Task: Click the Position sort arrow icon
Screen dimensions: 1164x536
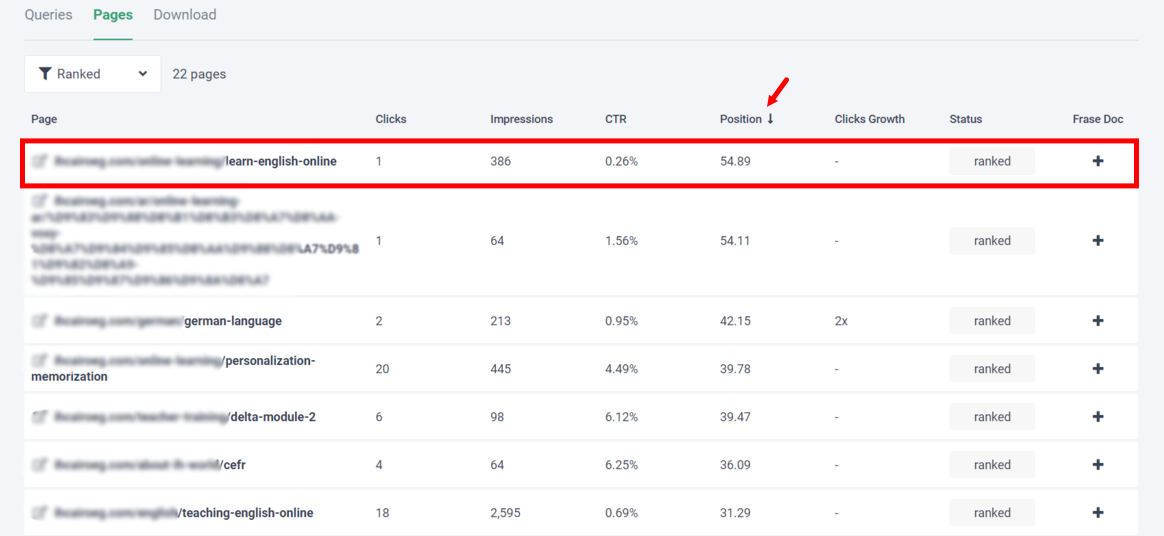Action: coord(771,119)
